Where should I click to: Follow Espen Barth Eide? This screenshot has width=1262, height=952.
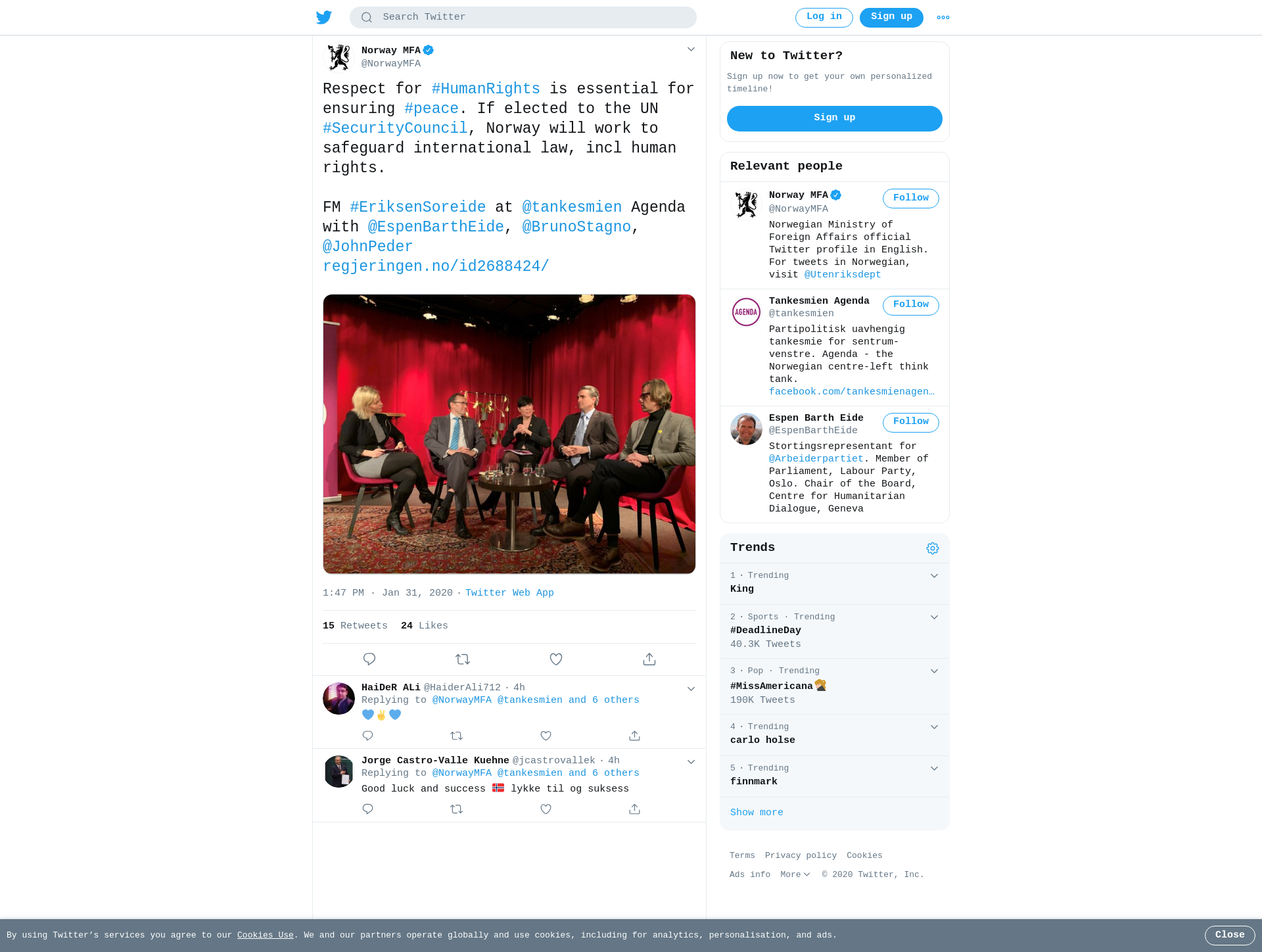tap(910, 422)
